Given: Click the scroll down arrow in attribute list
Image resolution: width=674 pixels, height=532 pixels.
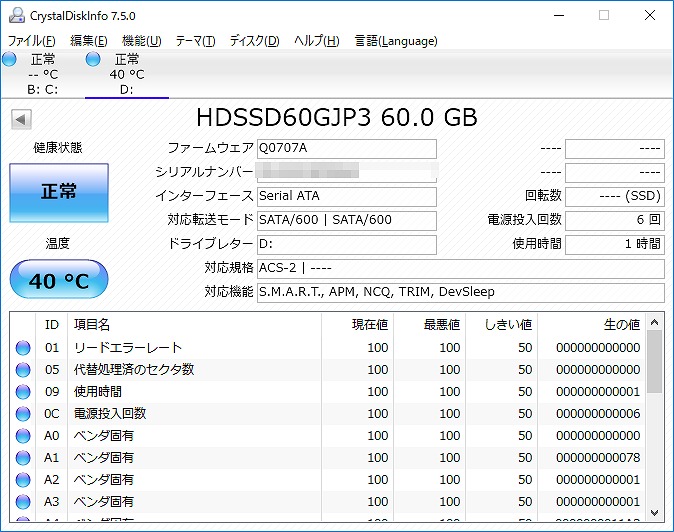Looking at the screenshot, I should 655,511.
